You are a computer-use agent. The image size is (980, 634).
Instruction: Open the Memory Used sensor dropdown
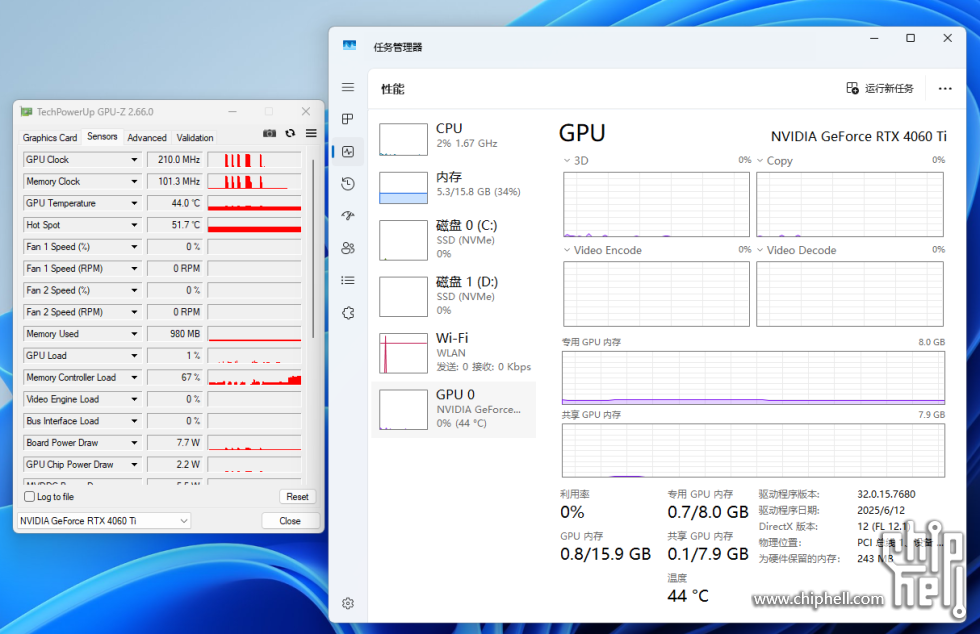click(x=134, y=334)
